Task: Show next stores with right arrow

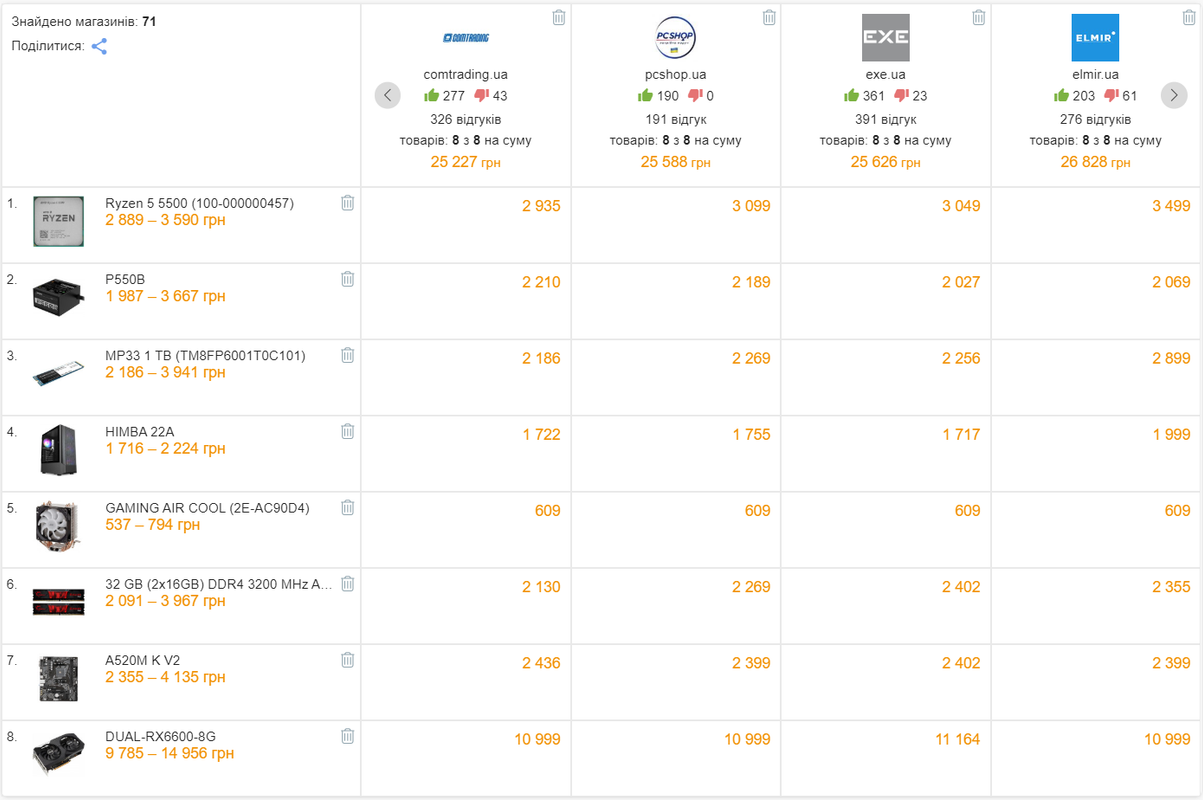Action: click(1174, 95)
